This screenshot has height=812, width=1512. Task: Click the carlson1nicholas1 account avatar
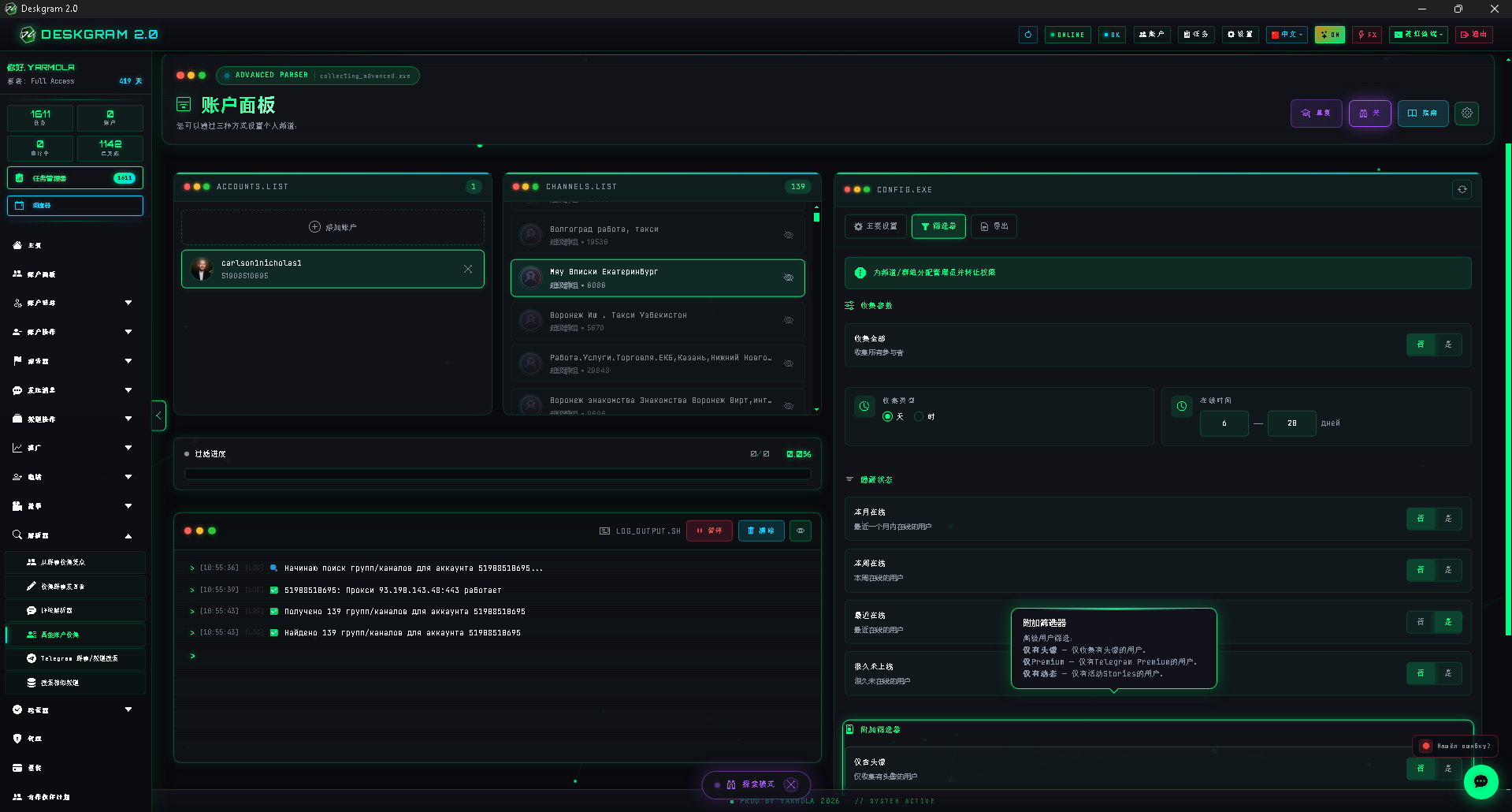coord(202,269)
